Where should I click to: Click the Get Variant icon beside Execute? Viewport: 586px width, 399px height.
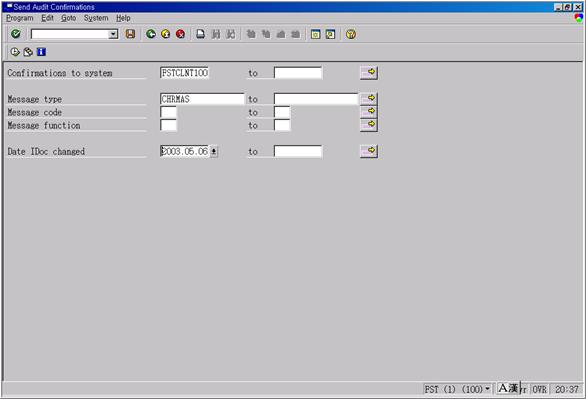tap(28, 52)
